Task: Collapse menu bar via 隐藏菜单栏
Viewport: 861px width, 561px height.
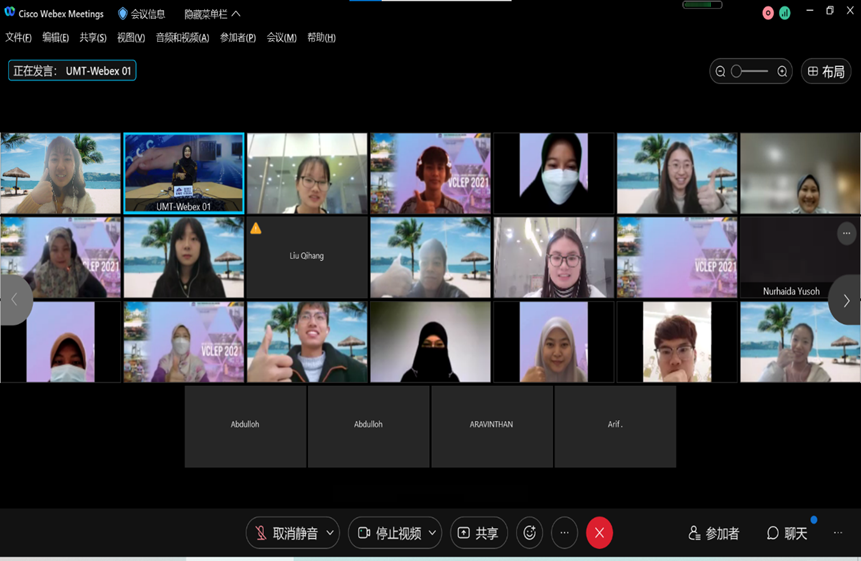Action: pos(212,14)
